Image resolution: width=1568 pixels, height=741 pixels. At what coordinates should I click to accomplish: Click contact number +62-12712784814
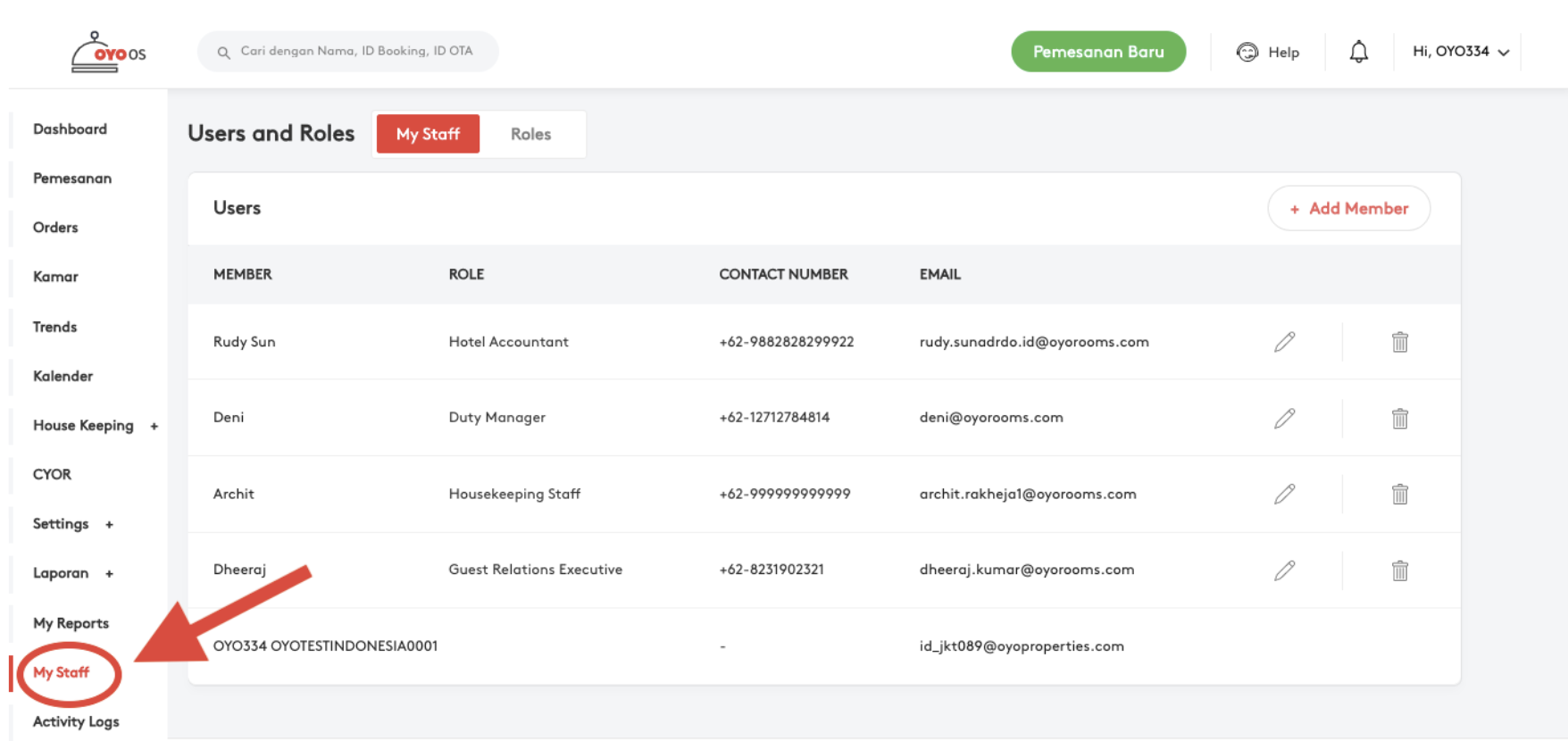pos(774,418)
